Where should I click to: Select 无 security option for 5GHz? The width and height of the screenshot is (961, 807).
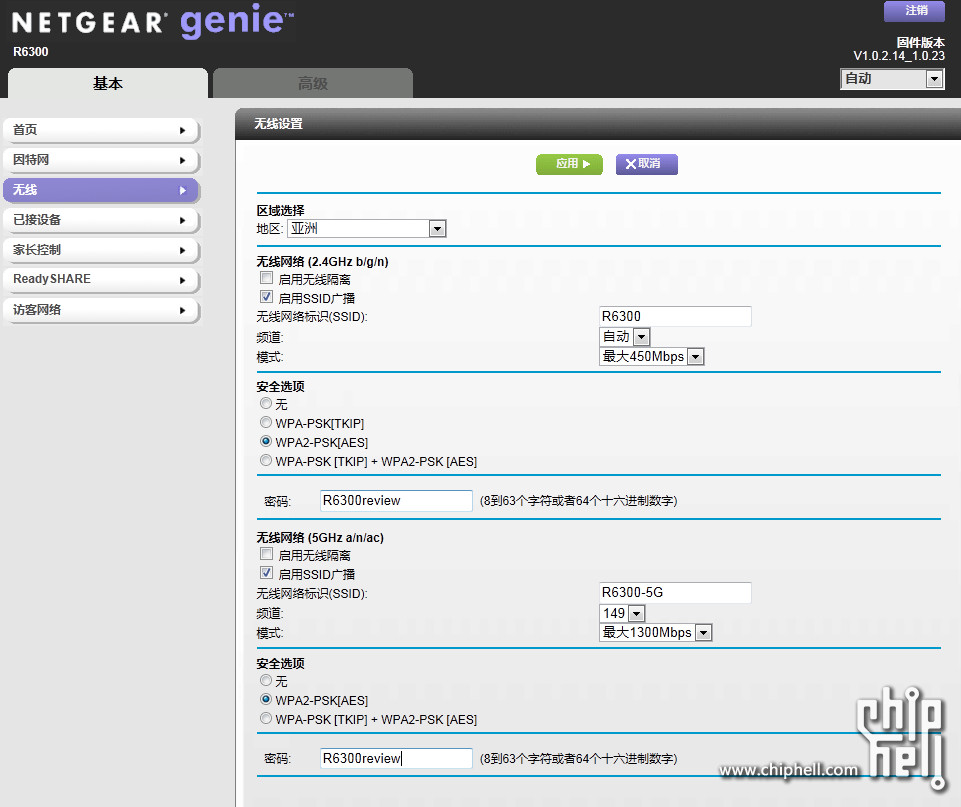click(265, 680)
